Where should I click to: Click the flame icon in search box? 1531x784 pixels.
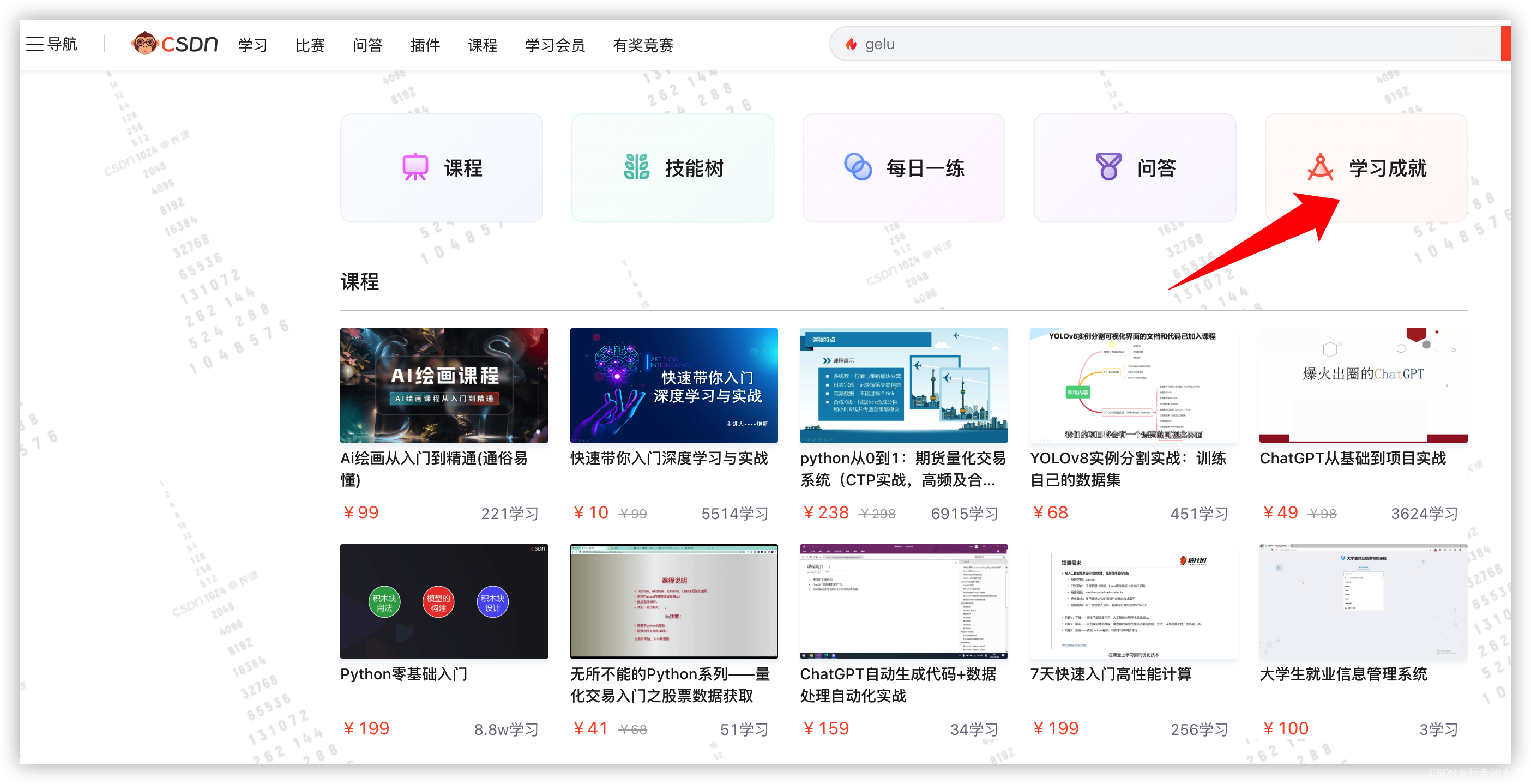pyautogui.click(x=851, y=44)
